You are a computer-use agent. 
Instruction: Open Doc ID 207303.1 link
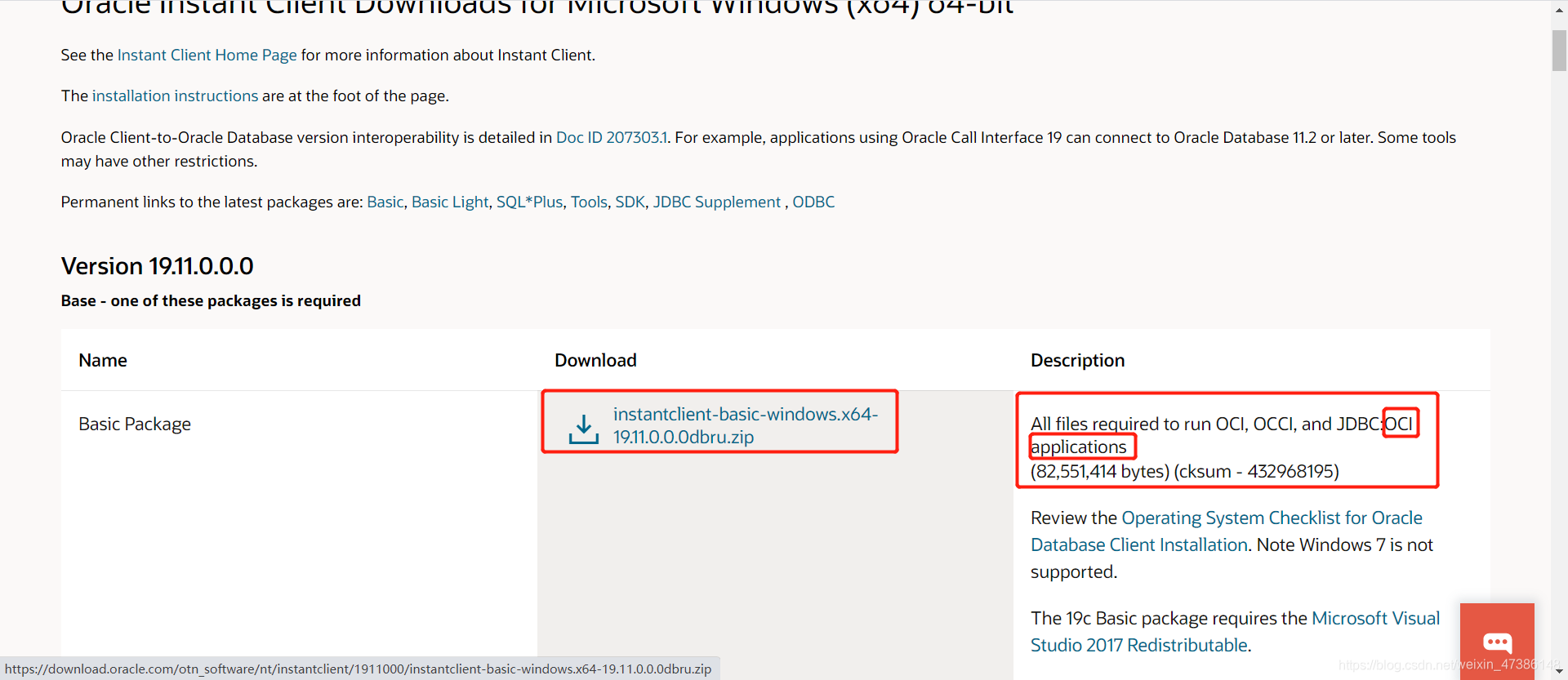[612, 137]
